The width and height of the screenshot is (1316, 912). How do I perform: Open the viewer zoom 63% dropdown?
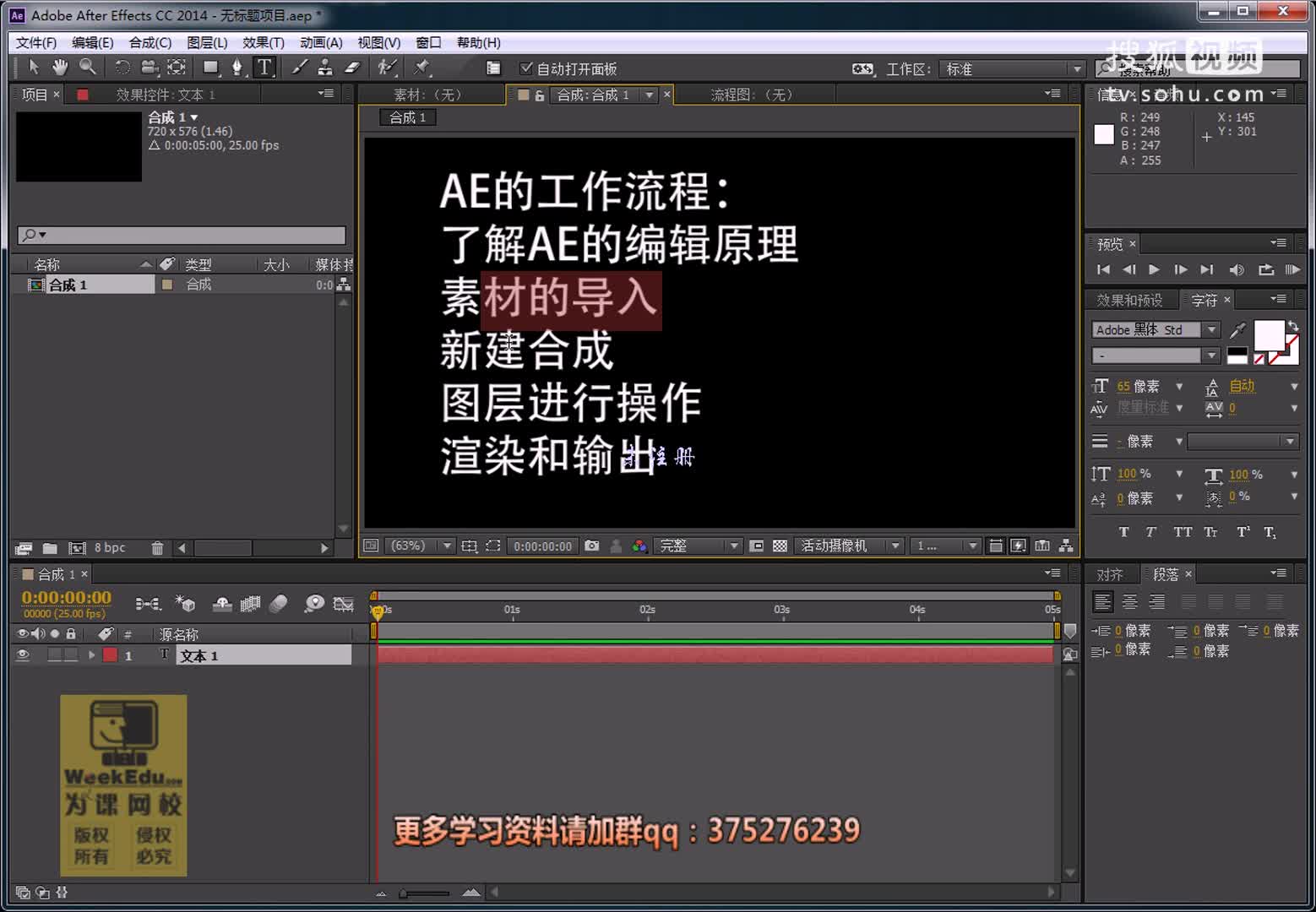pos(420,546)
